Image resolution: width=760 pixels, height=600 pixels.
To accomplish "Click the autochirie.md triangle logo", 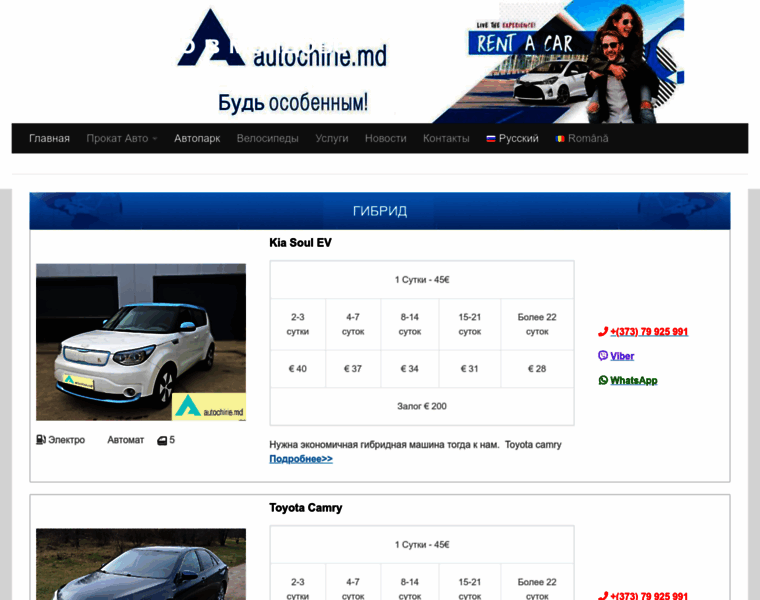I will tap(211, 38).
